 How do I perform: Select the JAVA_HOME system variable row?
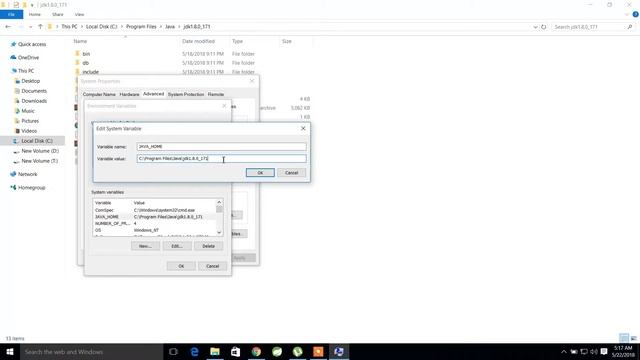(154, 217)
